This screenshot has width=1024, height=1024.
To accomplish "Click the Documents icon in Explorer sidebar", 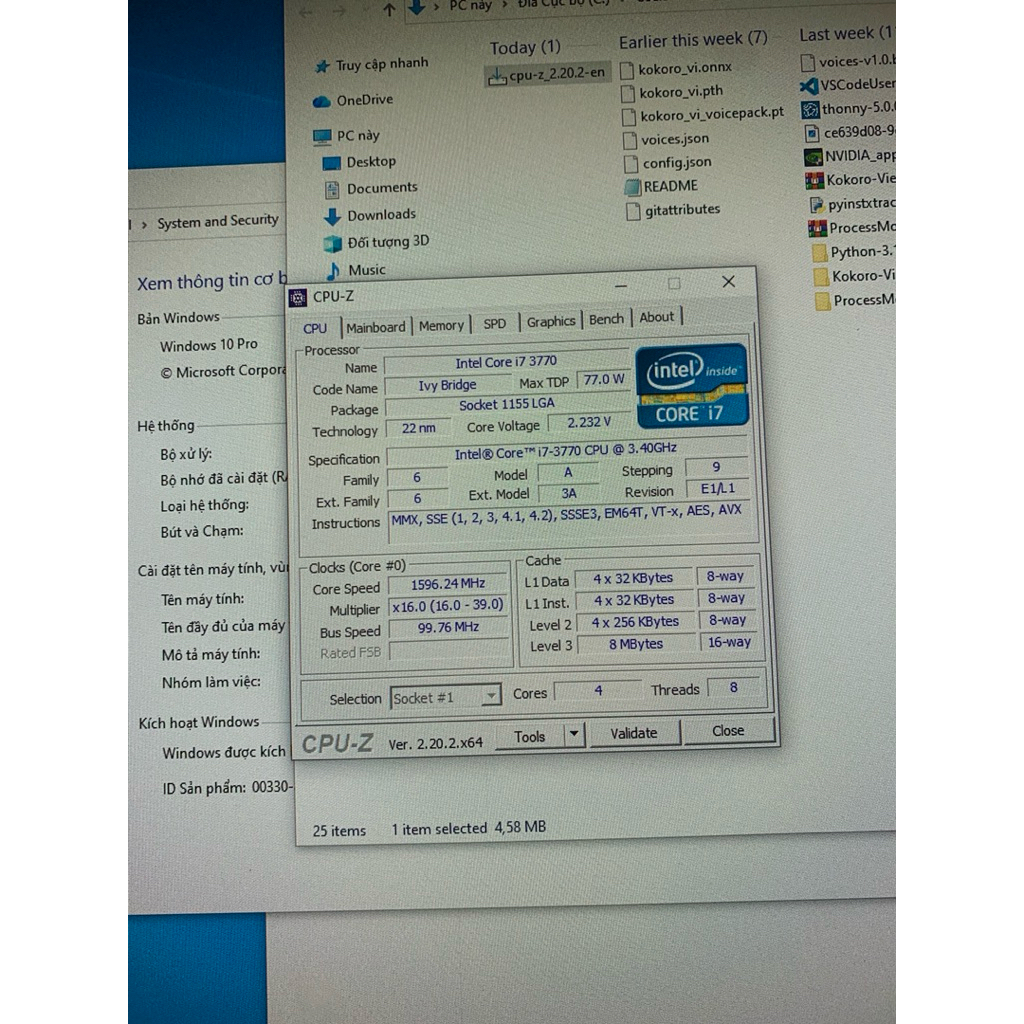I will (332, 190).
